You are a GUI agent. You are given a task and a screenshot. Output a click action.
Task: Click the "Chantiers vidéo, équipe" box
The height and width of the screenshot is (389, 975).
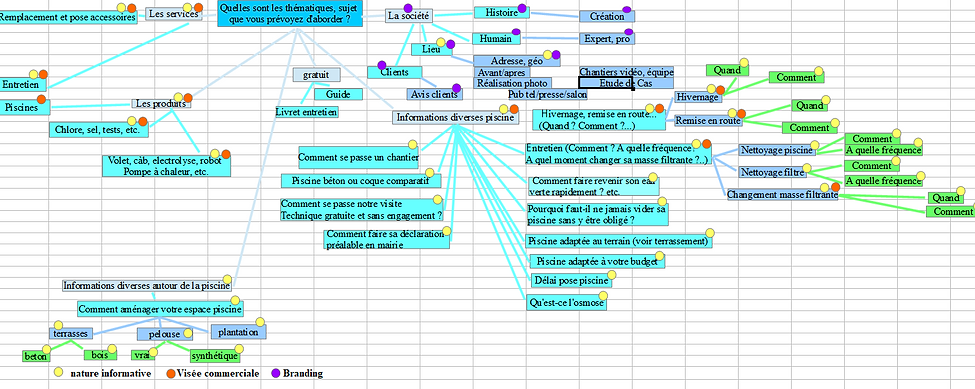click(x=626, y=73)
